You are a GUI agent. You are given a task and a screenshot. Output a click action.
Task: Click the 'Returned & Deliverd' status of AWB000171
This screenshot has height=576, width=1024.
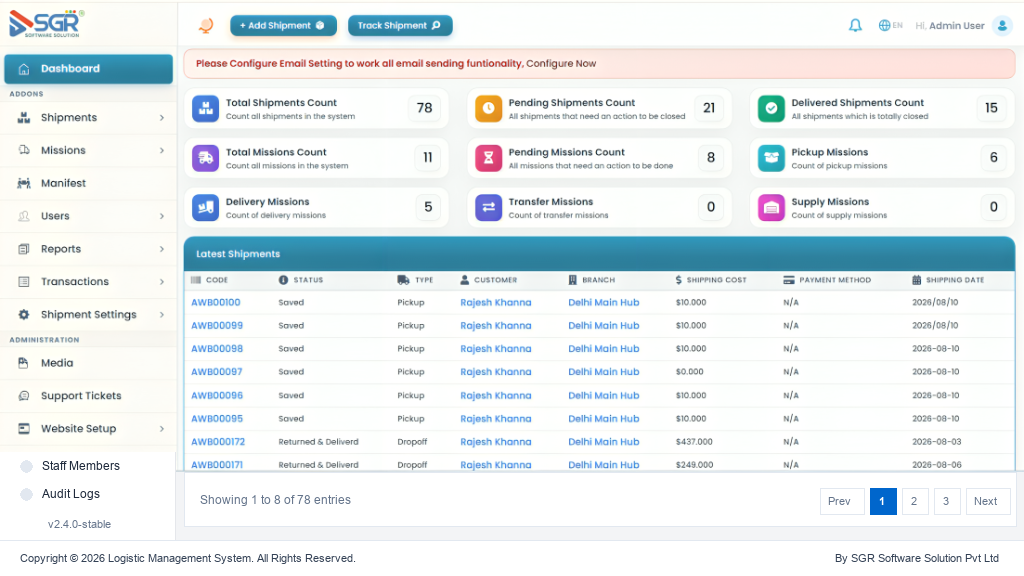pyautogui.click(x=319, y=465)
